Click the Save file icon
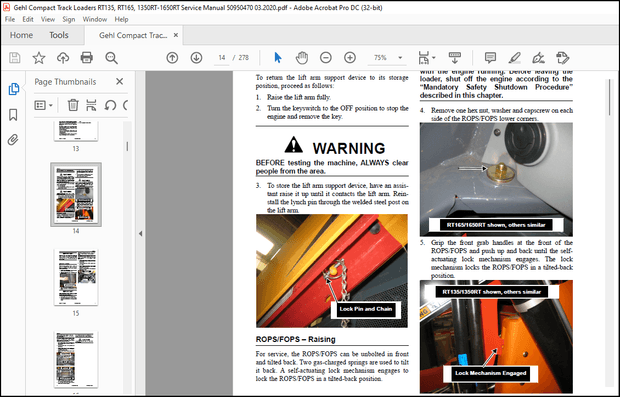This screenshot has height=397, width=620. 15,58
